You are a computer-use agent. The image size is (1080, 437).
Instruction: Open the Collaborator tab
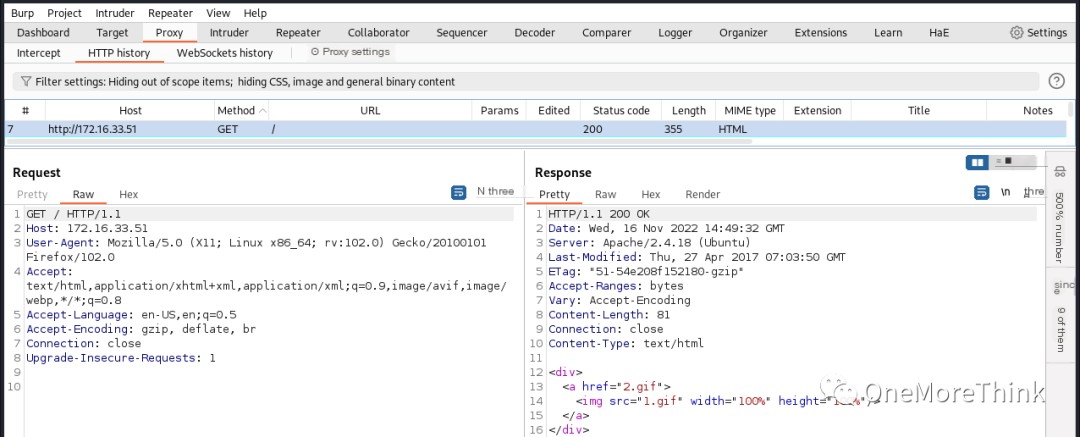(379, 32)
